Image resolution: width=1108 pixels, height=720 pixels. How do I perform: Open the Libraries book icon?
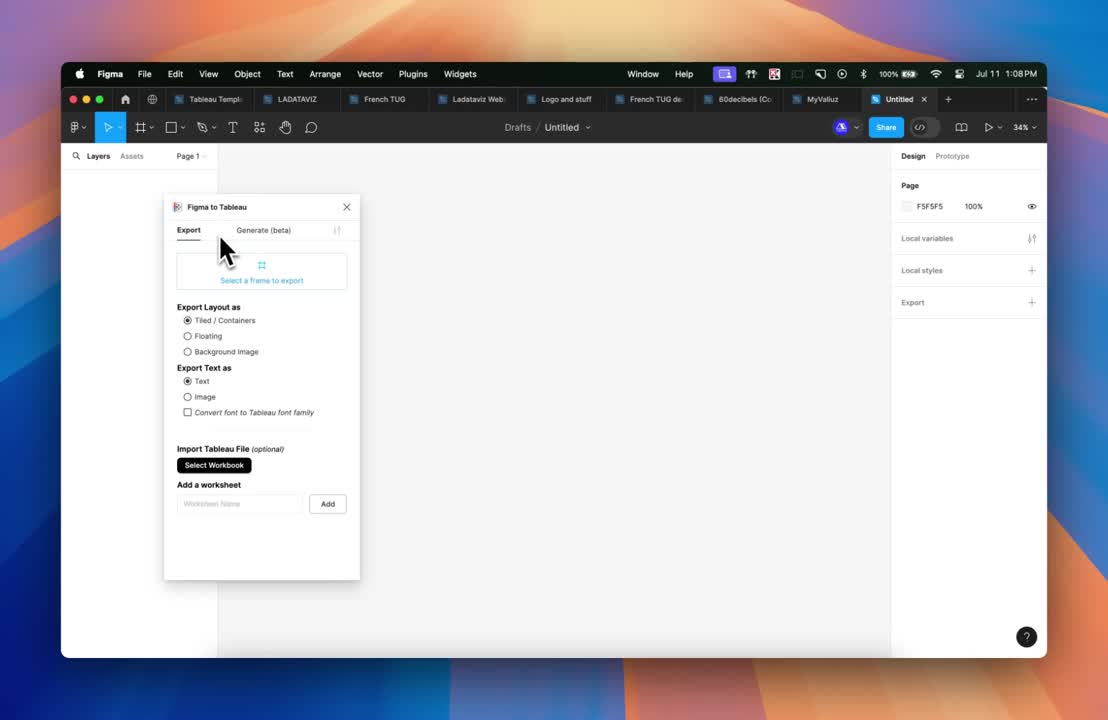(x=961, y=128)
